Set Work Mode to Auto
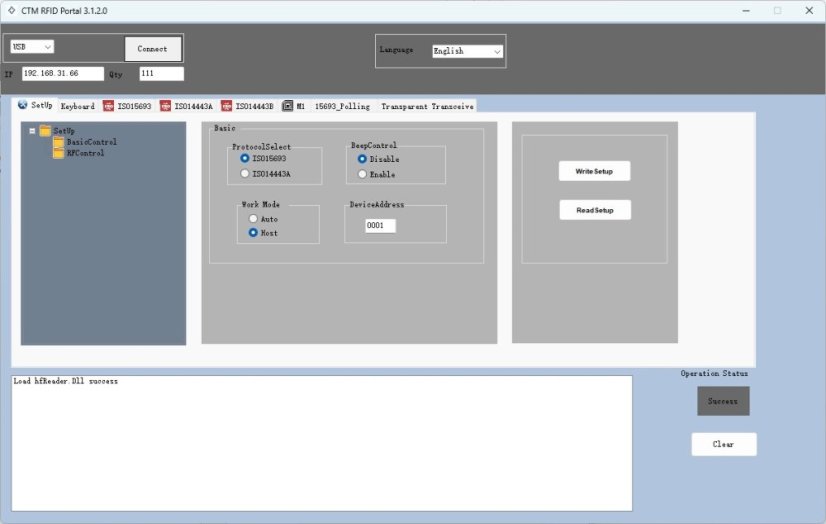This screenshot has height=524, width=826. (254, 218)
